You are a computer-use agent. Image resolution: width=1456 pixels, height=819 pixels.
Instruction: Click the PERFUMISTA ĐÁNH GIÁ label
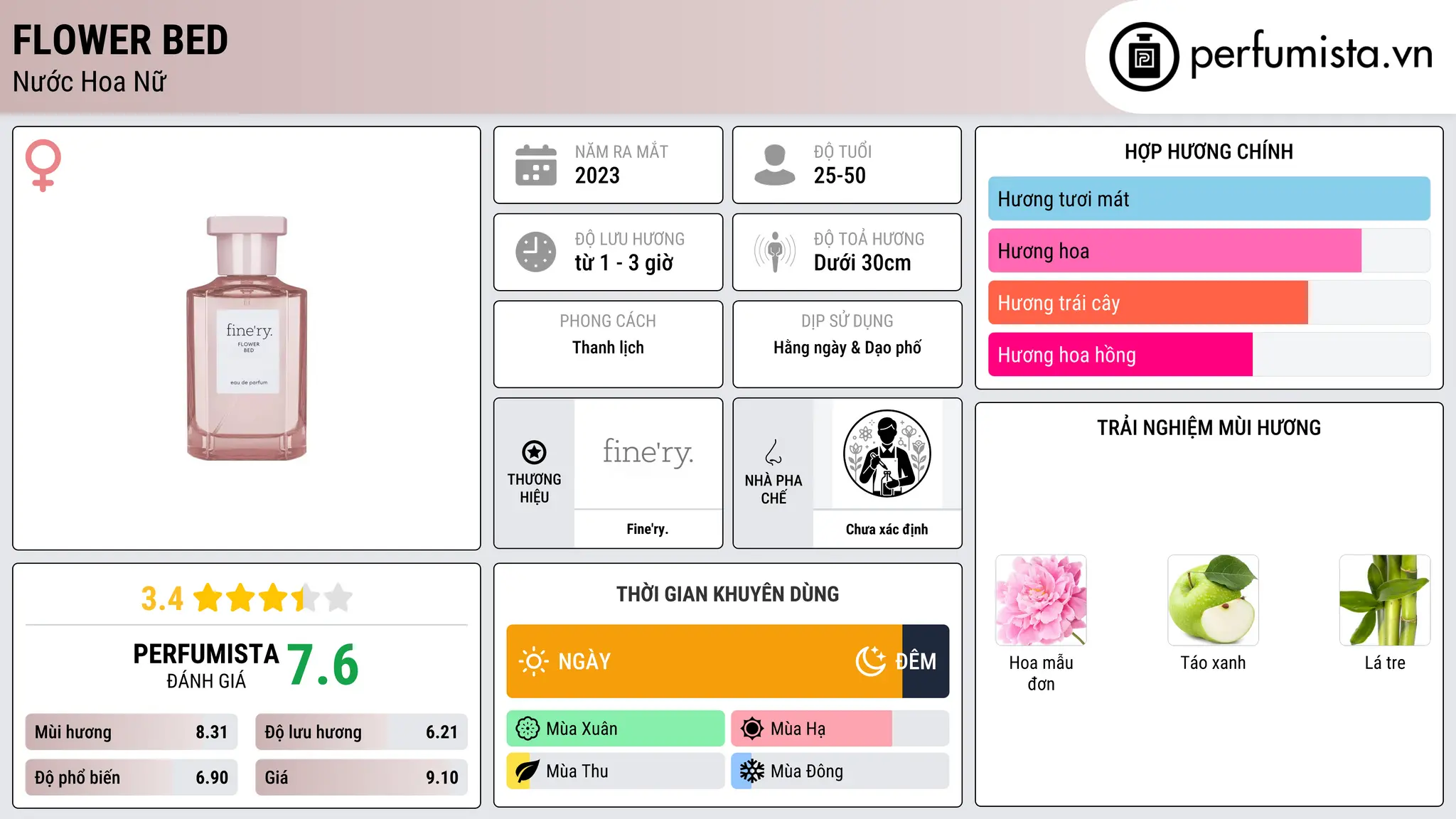(x=206, y=666)
